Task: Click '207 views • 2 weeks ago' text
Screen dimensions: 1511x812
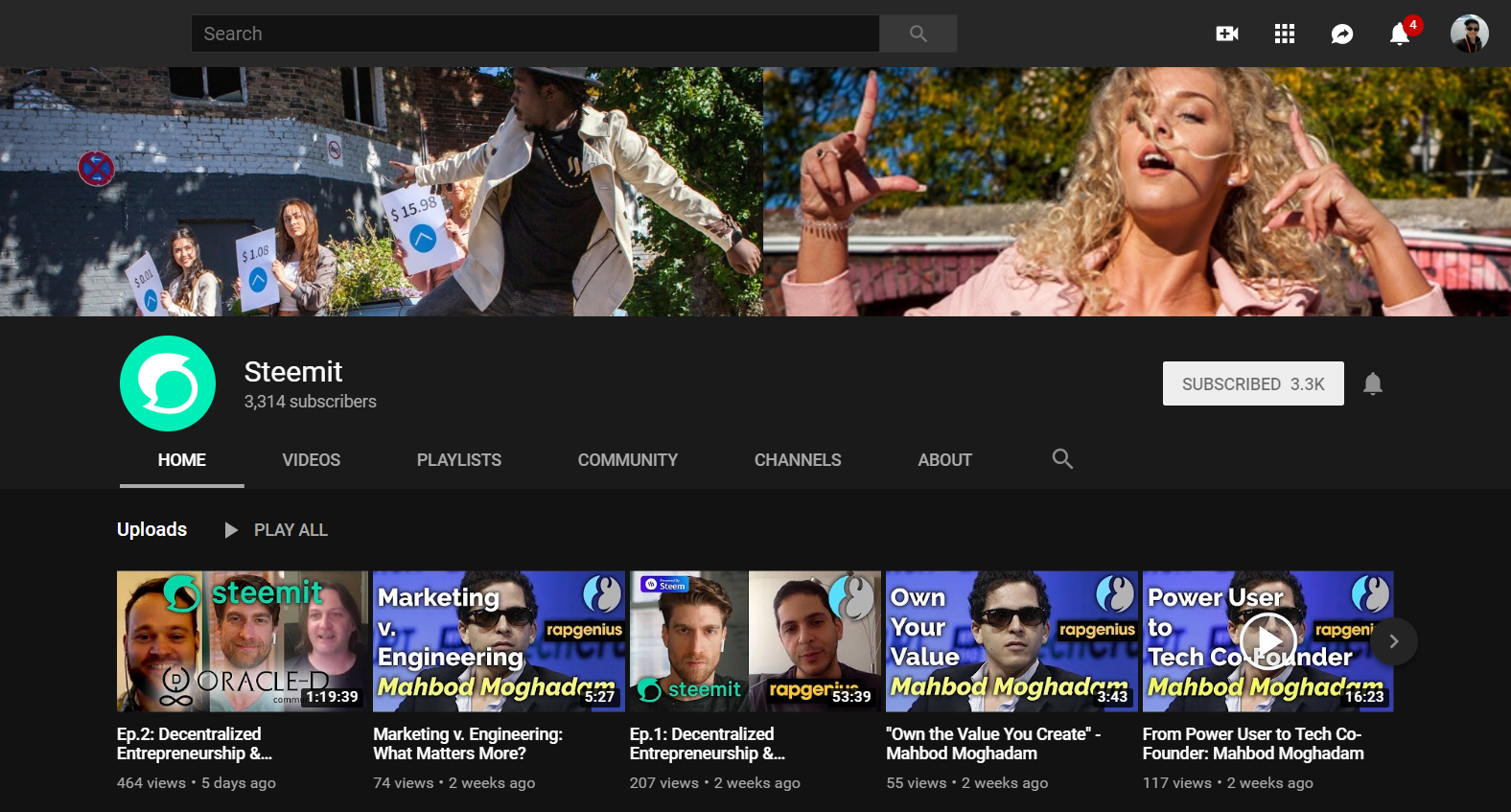Action: [715, 783]
